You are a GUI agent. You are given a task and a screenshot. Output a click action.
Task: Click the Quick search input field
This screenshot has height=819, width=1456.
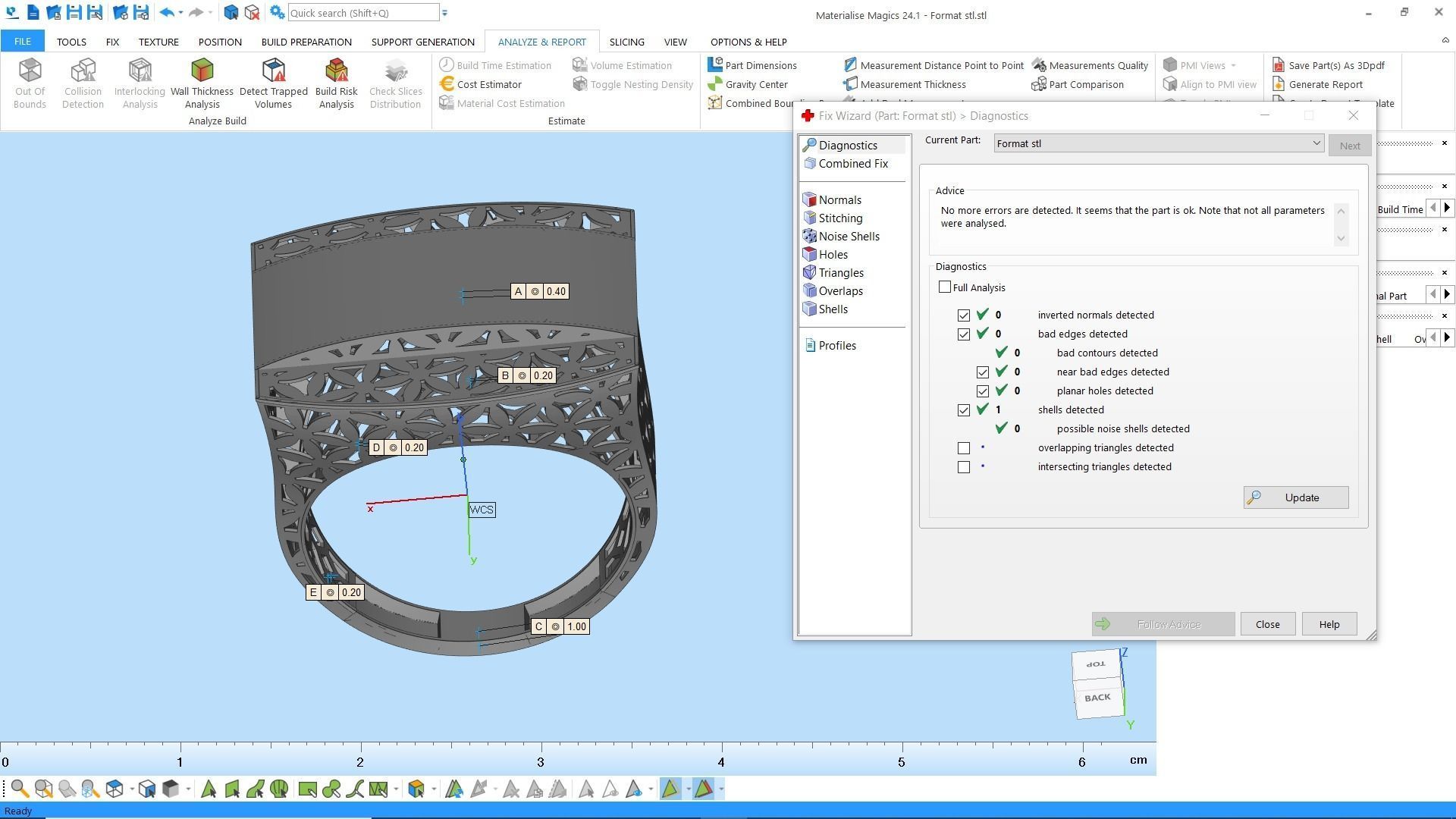coord(362,13)
